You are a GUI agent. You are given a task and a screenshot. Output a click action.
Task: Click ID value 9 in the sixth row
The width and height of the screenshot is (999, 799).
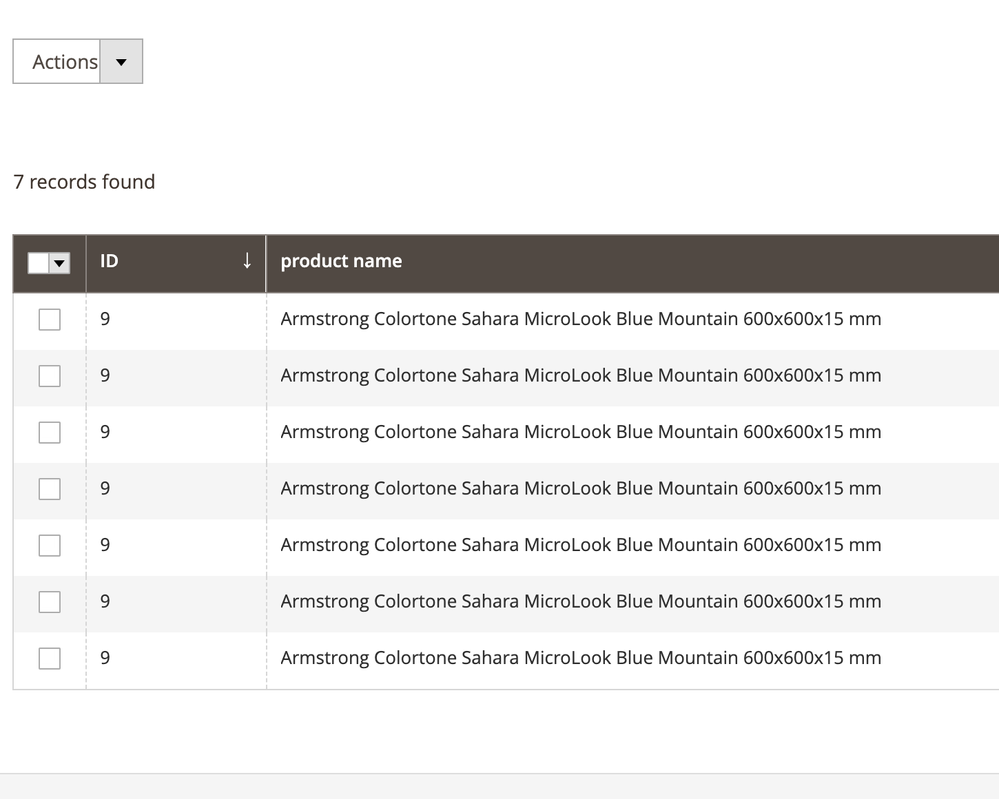pyautogui.click(x=105, y=601)
